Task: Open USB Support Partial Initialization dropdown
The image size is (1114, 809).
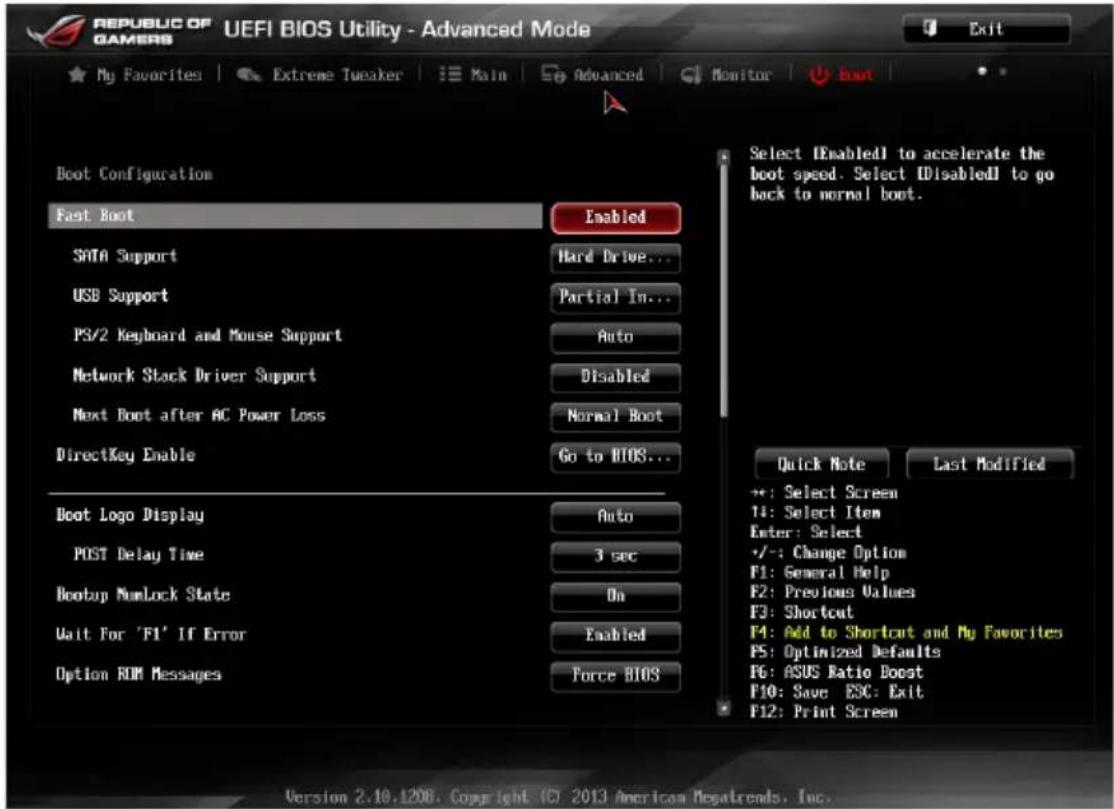Action: click(x=615, y=297)
